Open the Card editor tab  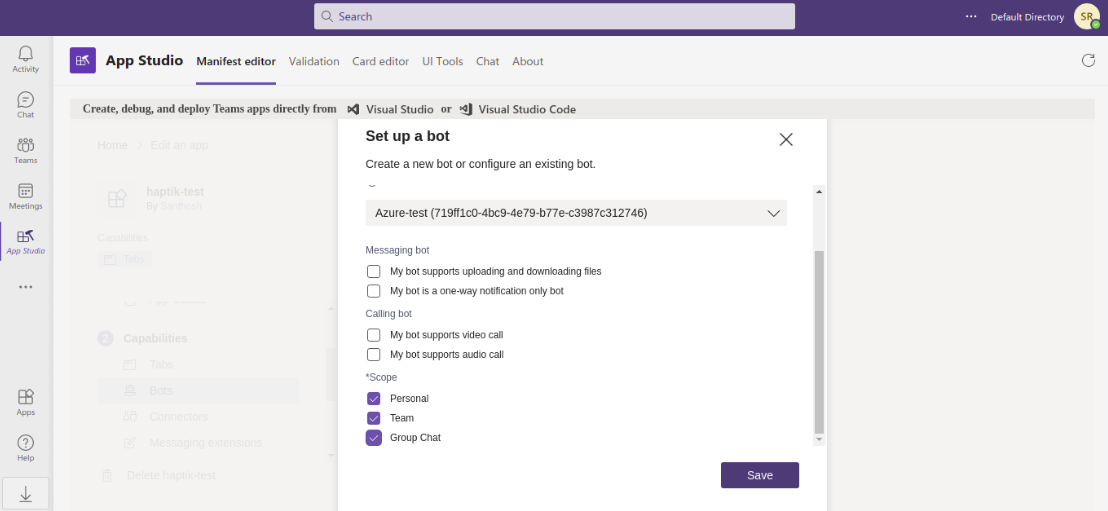click(380, 61)
